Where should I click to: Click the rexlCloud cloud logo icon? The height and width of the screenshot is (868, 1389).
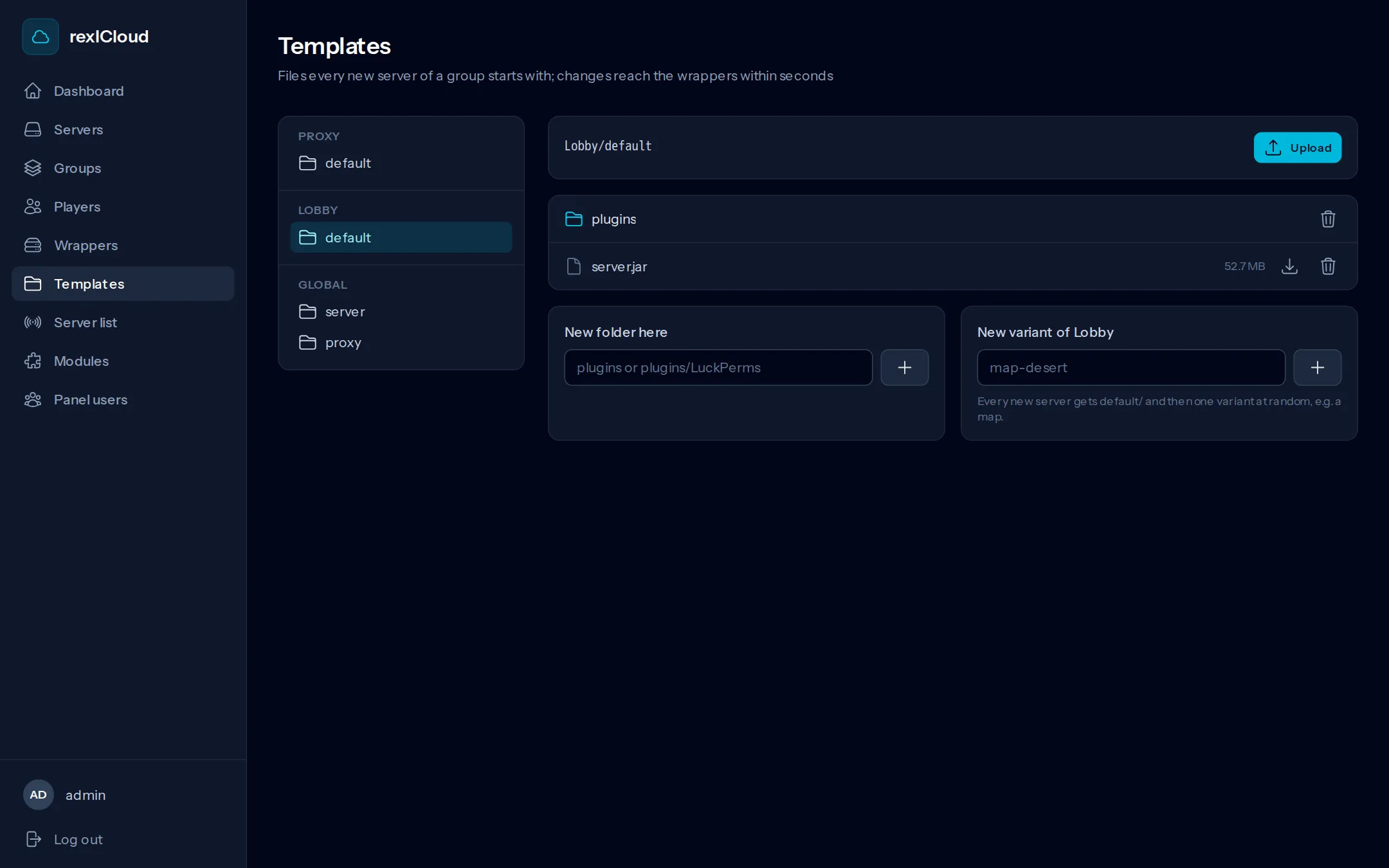click(x=40, y=37)
